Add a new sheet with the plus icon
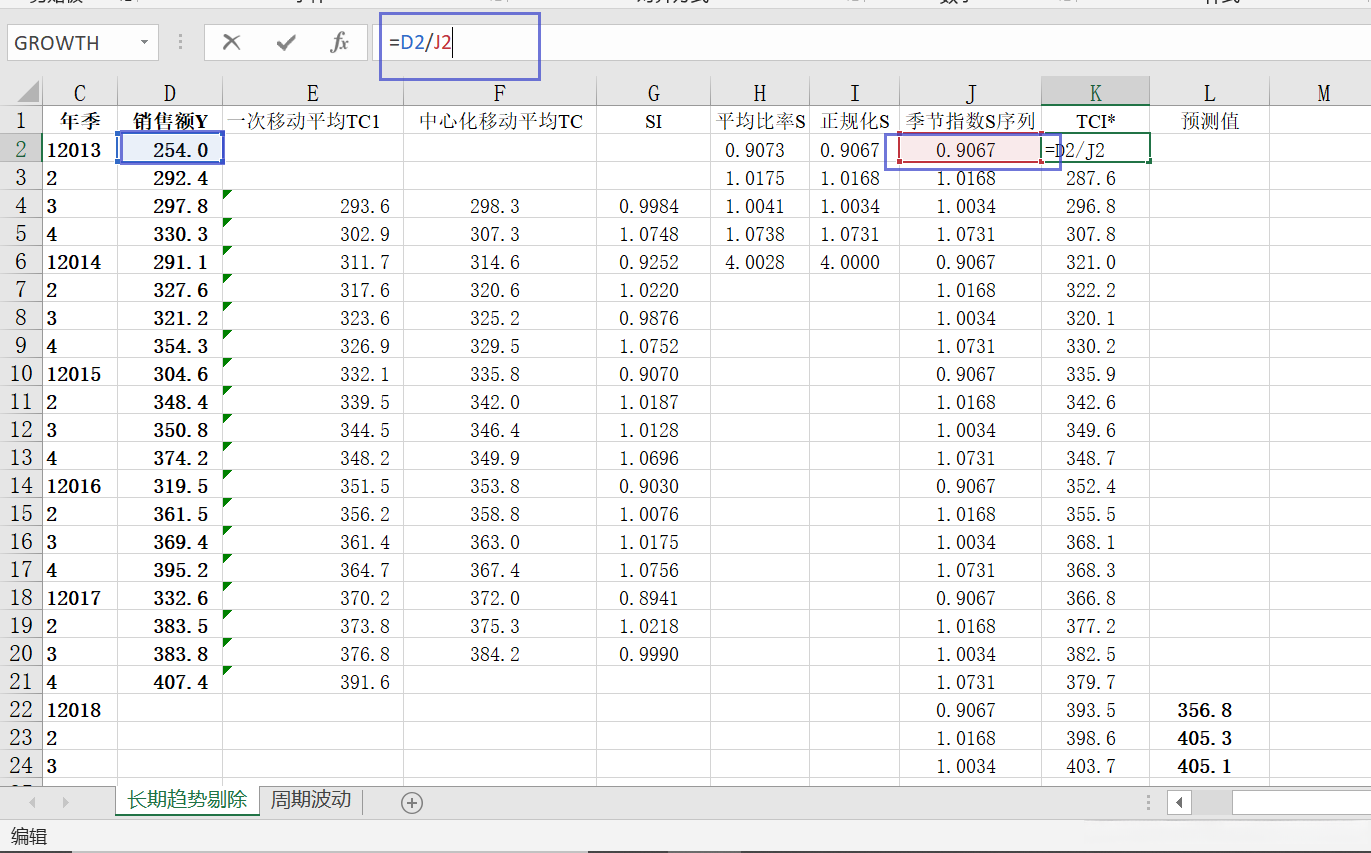This screenshot has height=853, width=1371. [x=411, y=801]
